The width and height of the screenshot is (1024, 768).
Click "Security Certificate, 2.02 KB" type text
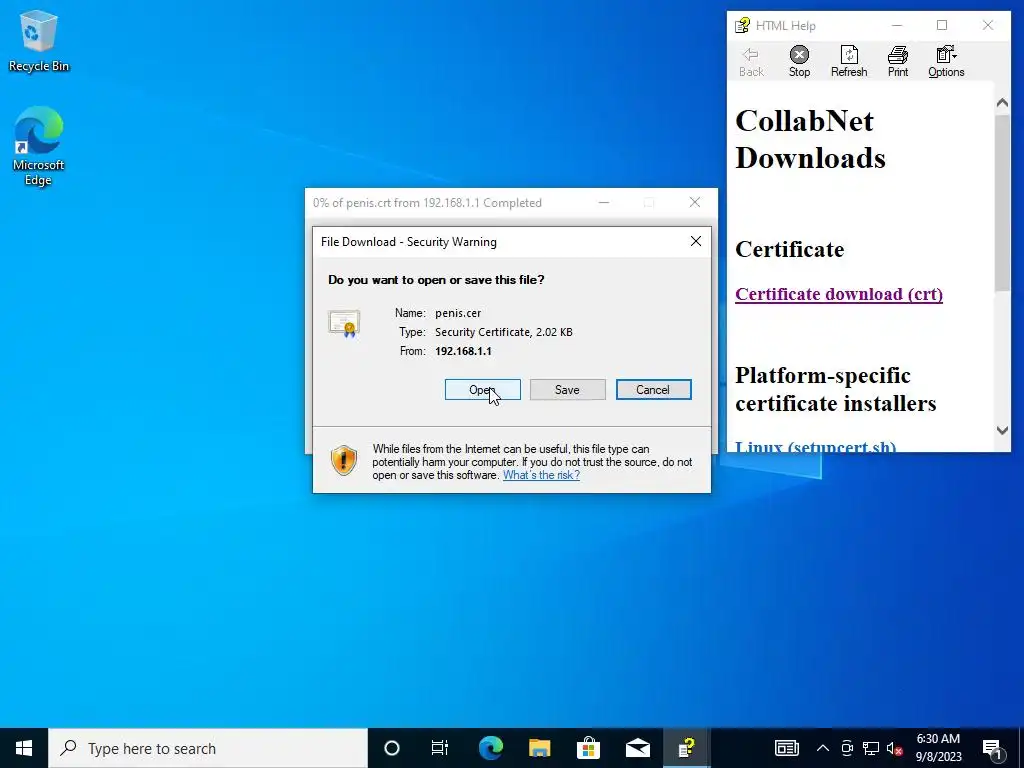coord(504,332)
